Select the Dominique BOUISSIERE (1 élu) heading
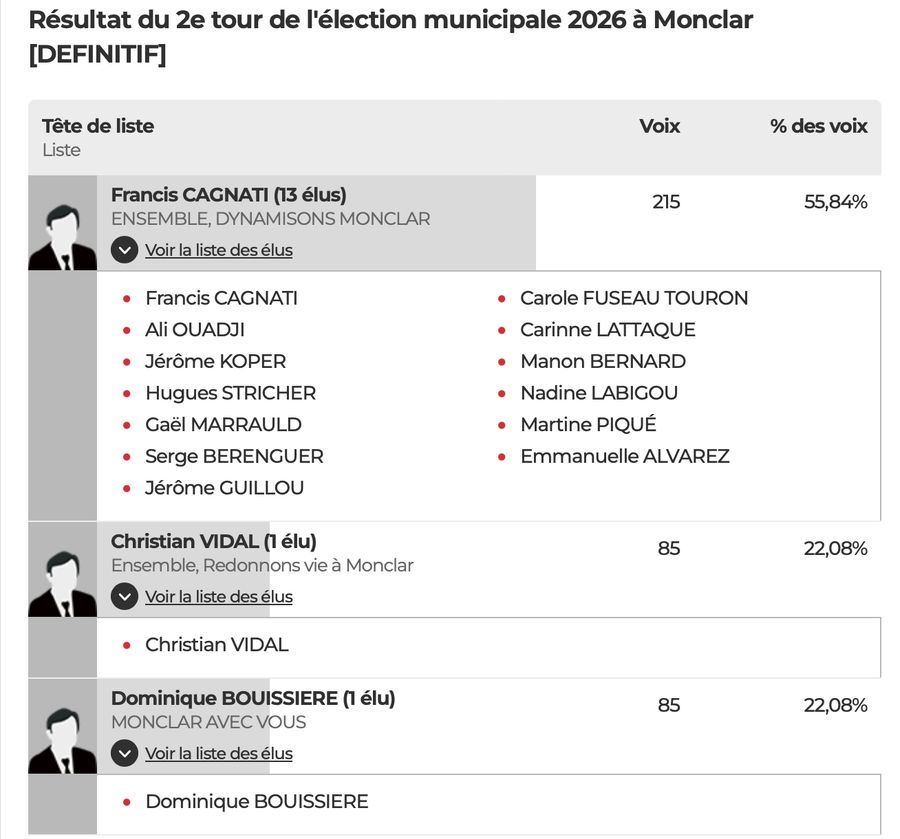The height and width of the screenshot is (839, 900). [x=253, y=698]
